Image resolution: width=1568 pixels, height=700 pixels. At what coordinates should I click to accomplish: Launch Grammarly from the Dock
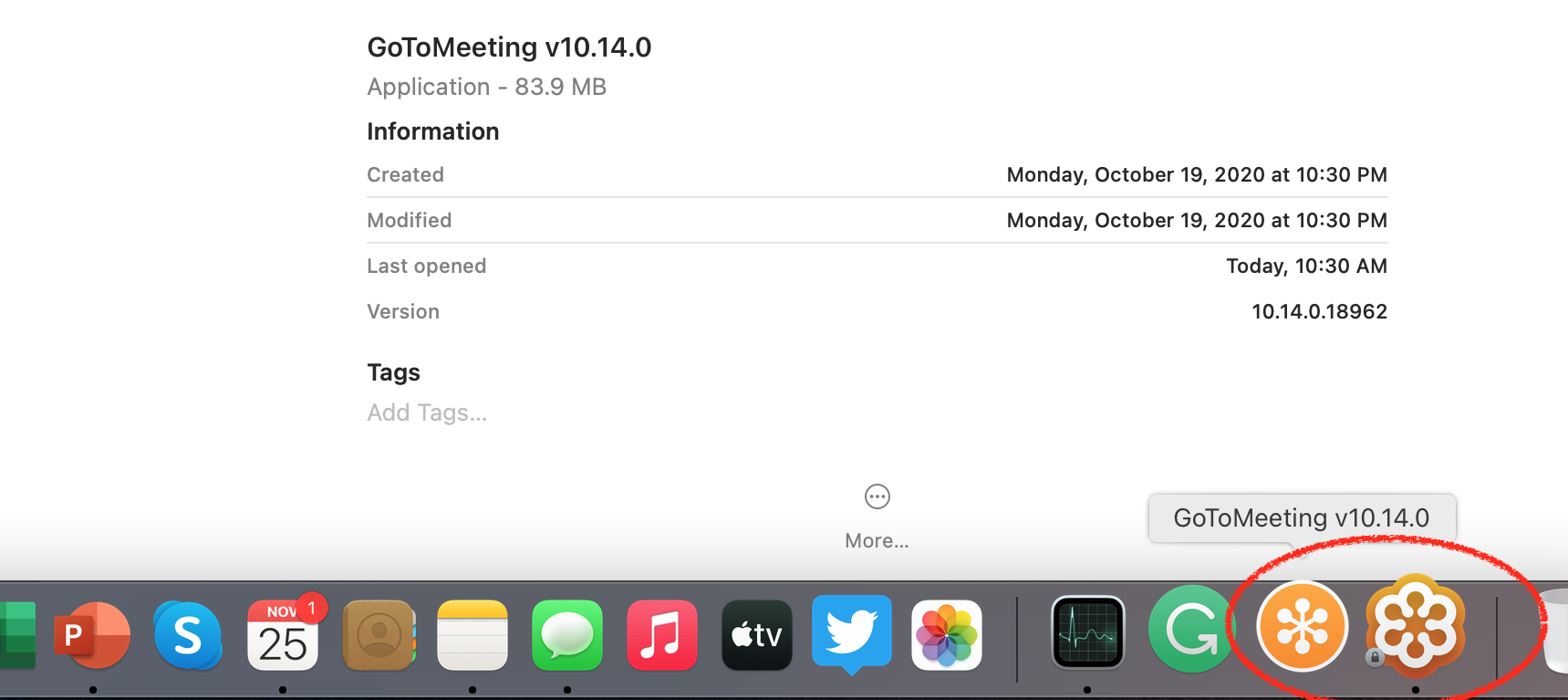[1190, 630]
